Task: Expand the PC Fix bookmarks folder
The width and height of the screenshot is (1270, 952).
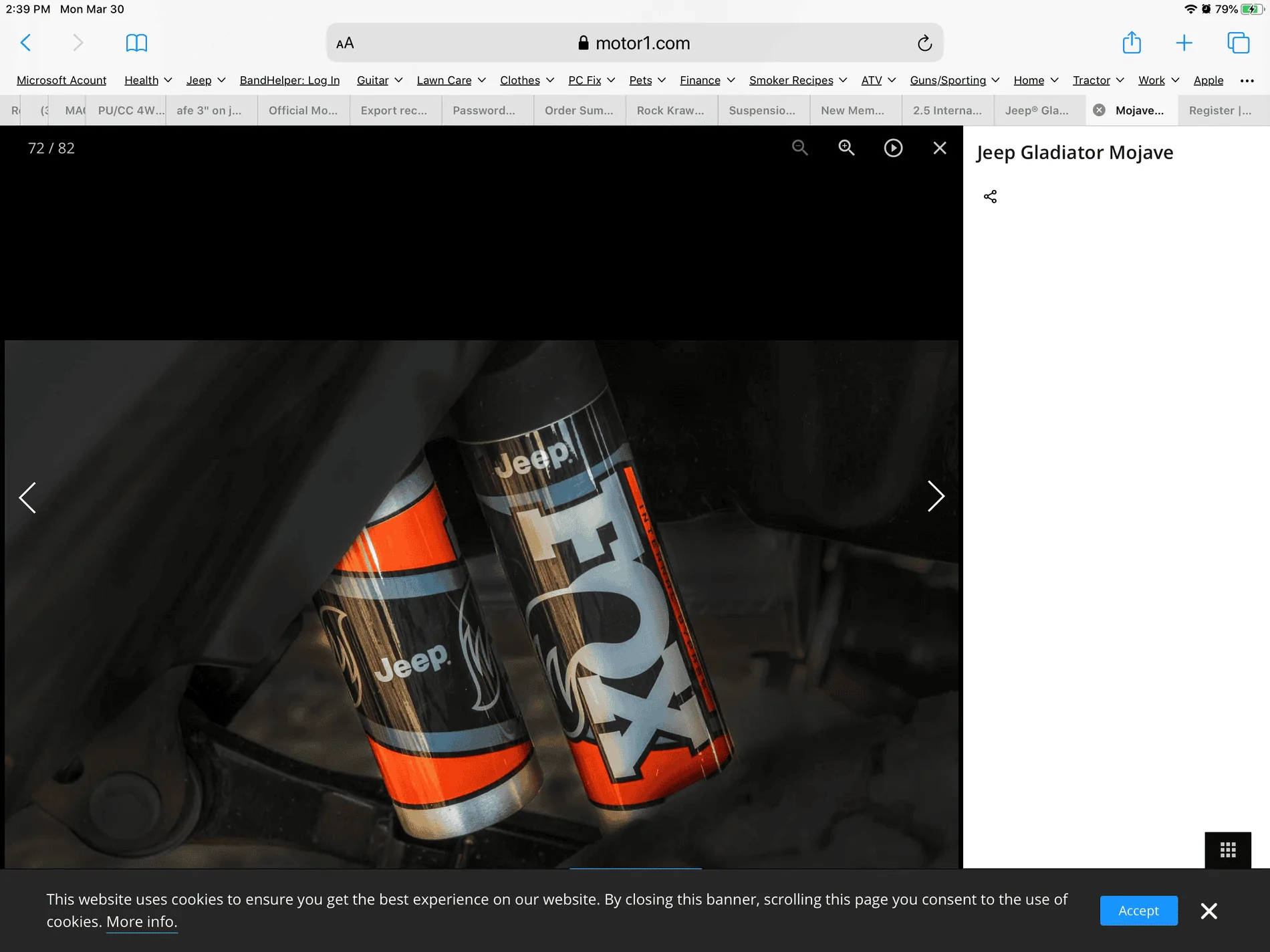Action: [592, 80]
